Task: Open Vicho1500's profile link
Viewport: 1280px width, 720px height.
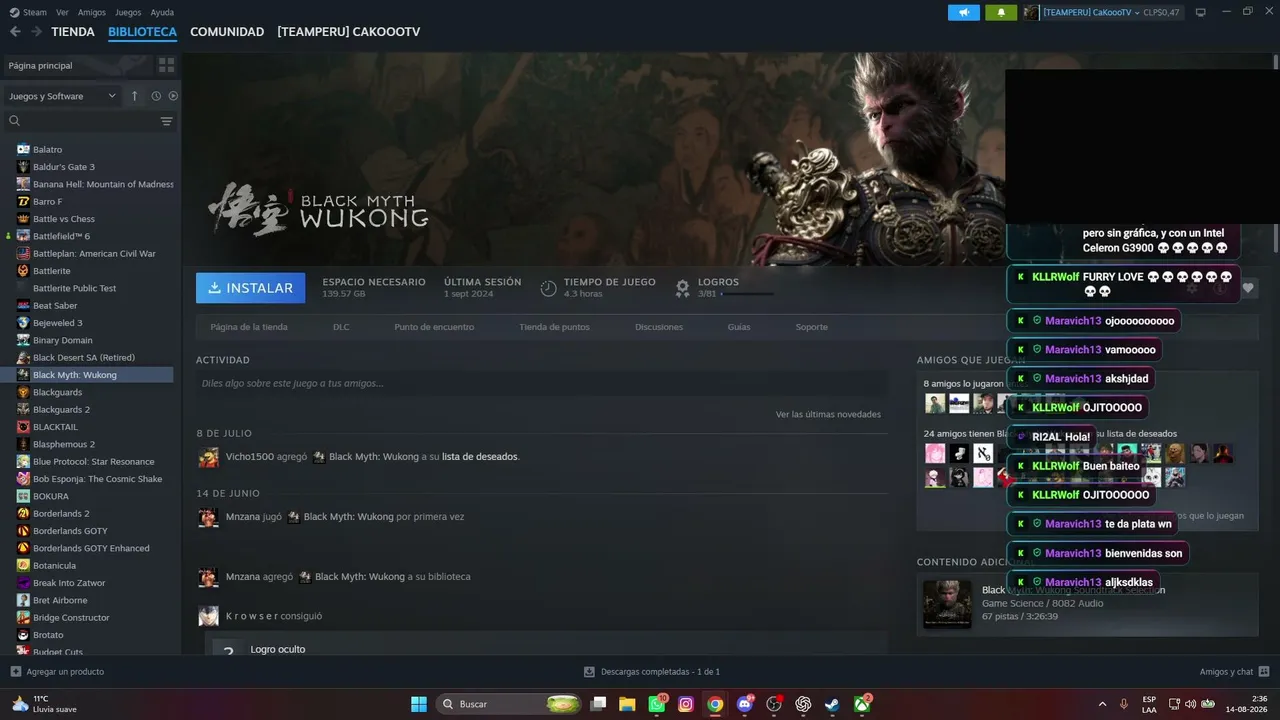Action: point(250,457)
